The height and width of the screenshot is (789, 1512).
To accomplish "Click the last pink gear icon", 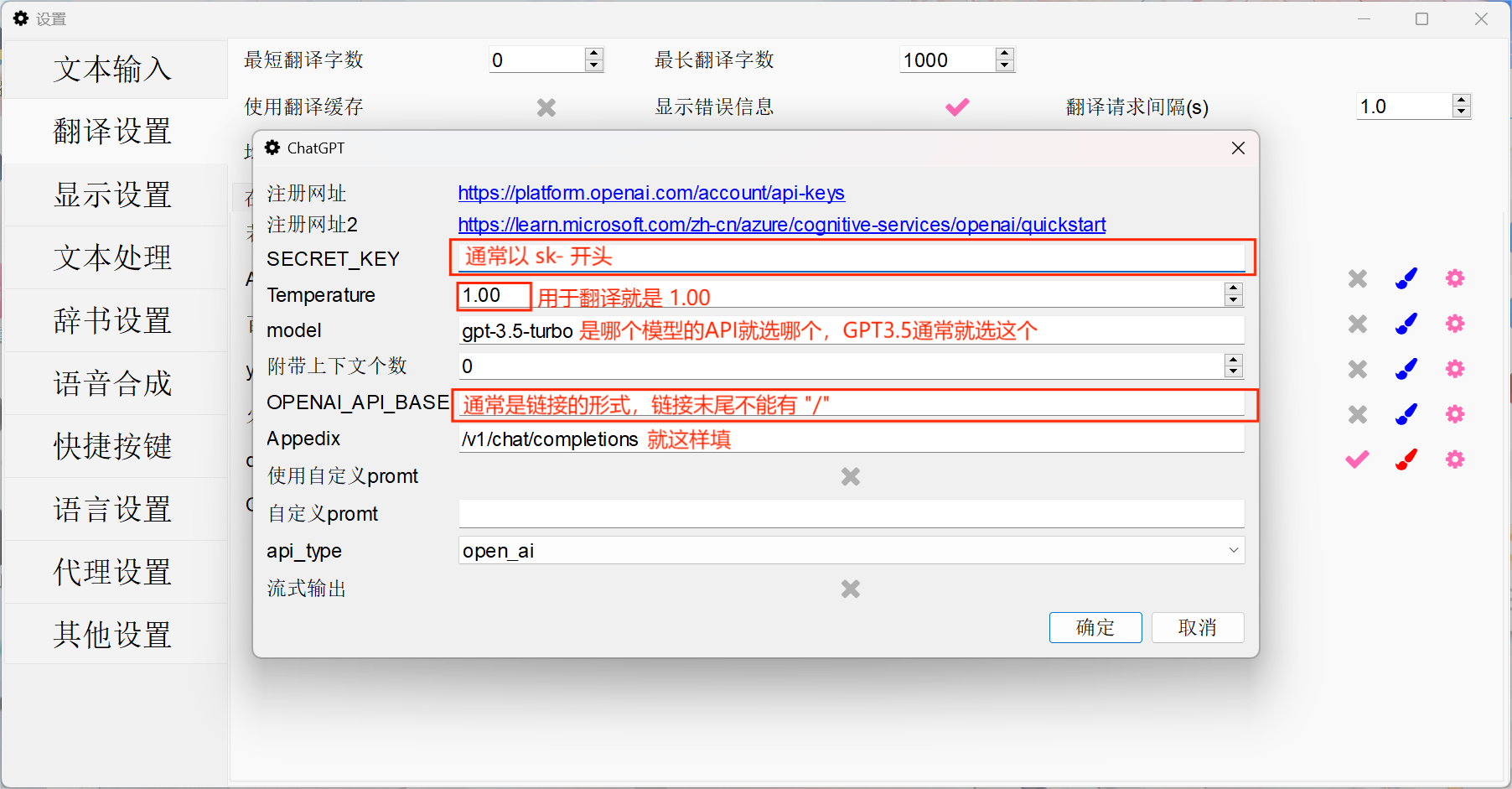I will pos(1455,459).
